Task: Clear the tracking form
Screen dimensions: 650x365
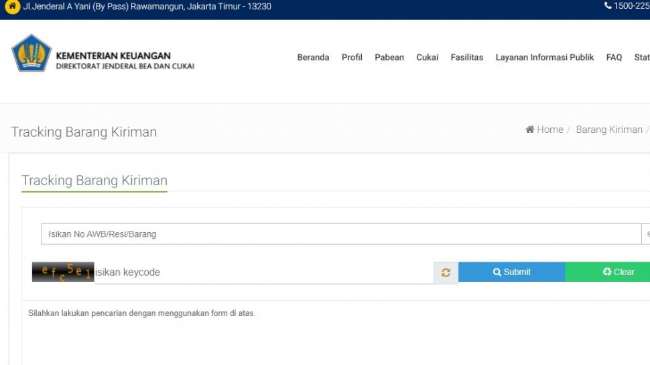Action: [x=608, y=272]
